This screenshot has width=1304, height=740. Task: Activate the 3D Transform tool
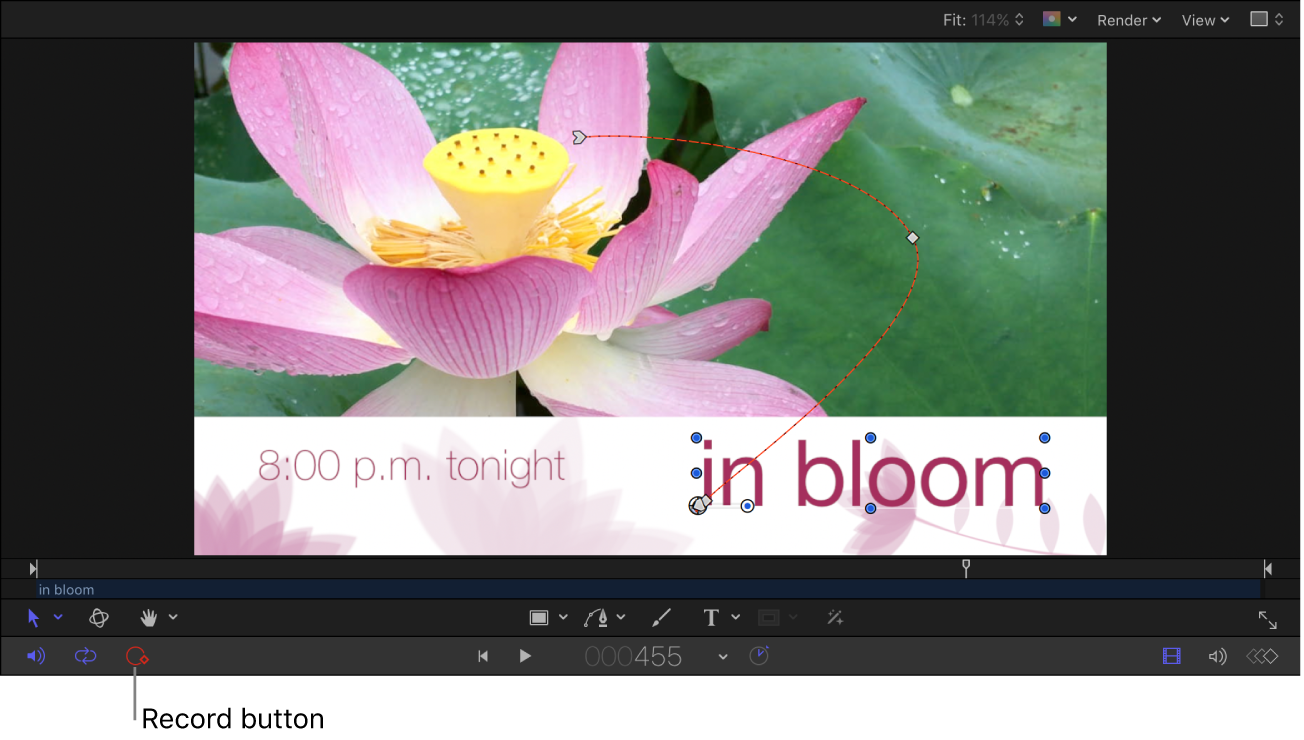point(99,617)
